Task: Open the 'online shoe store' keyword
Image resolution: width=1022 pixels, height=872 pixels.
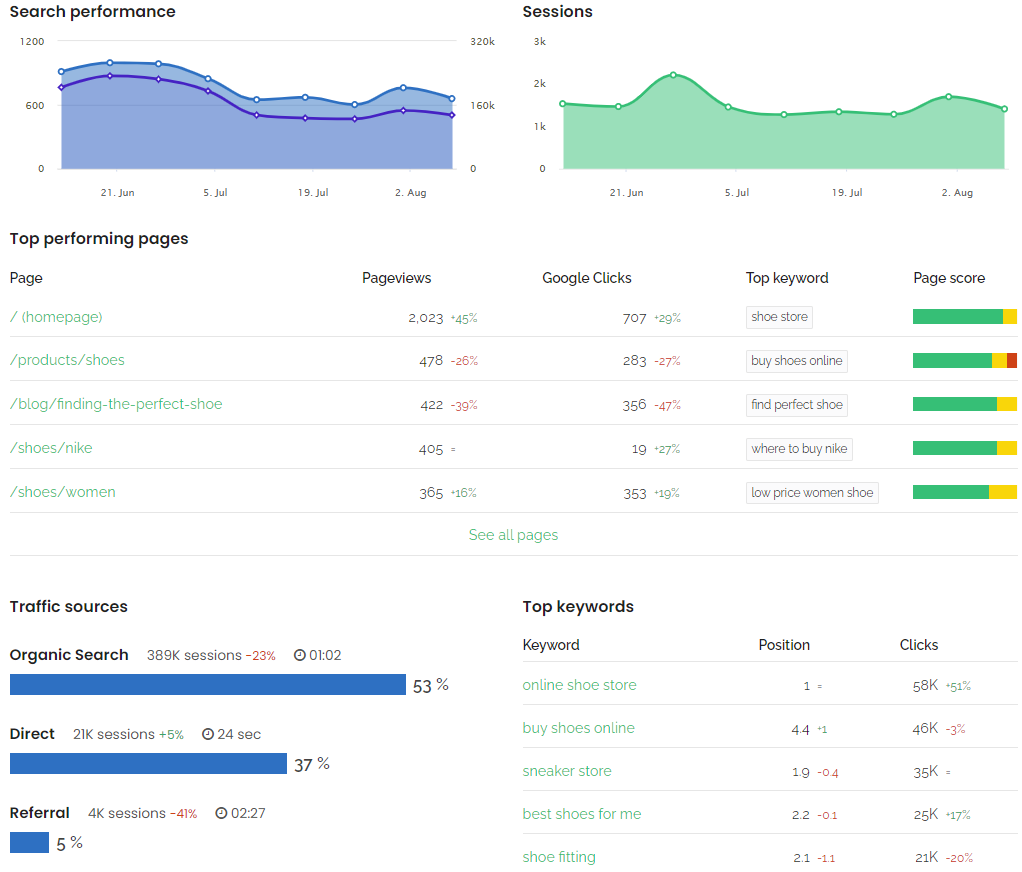Action: [x=579, y=685]
